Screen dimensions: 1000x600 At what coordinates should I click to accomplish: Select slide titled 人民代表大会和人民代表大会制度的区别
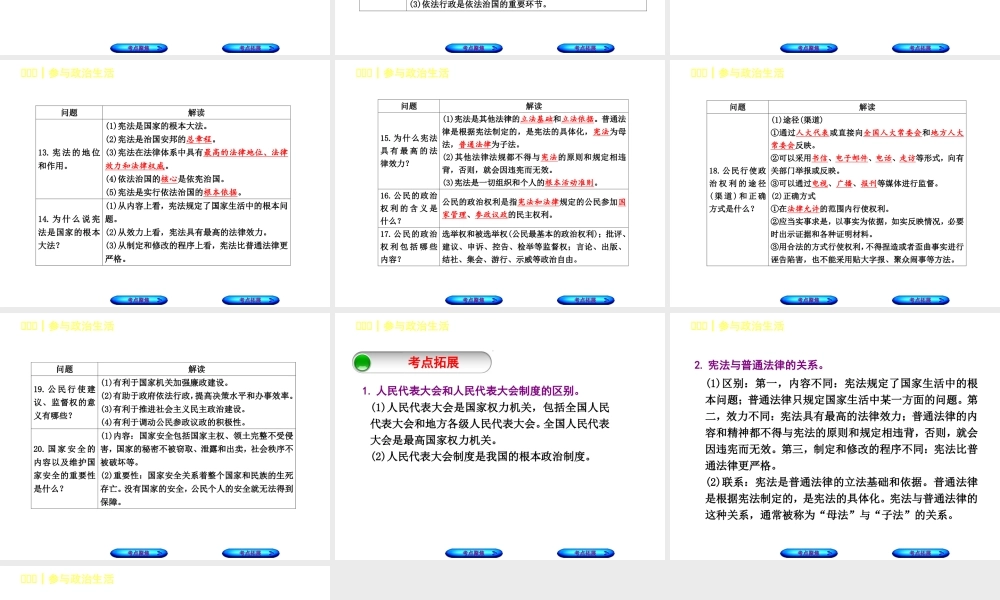pos(500,436)
